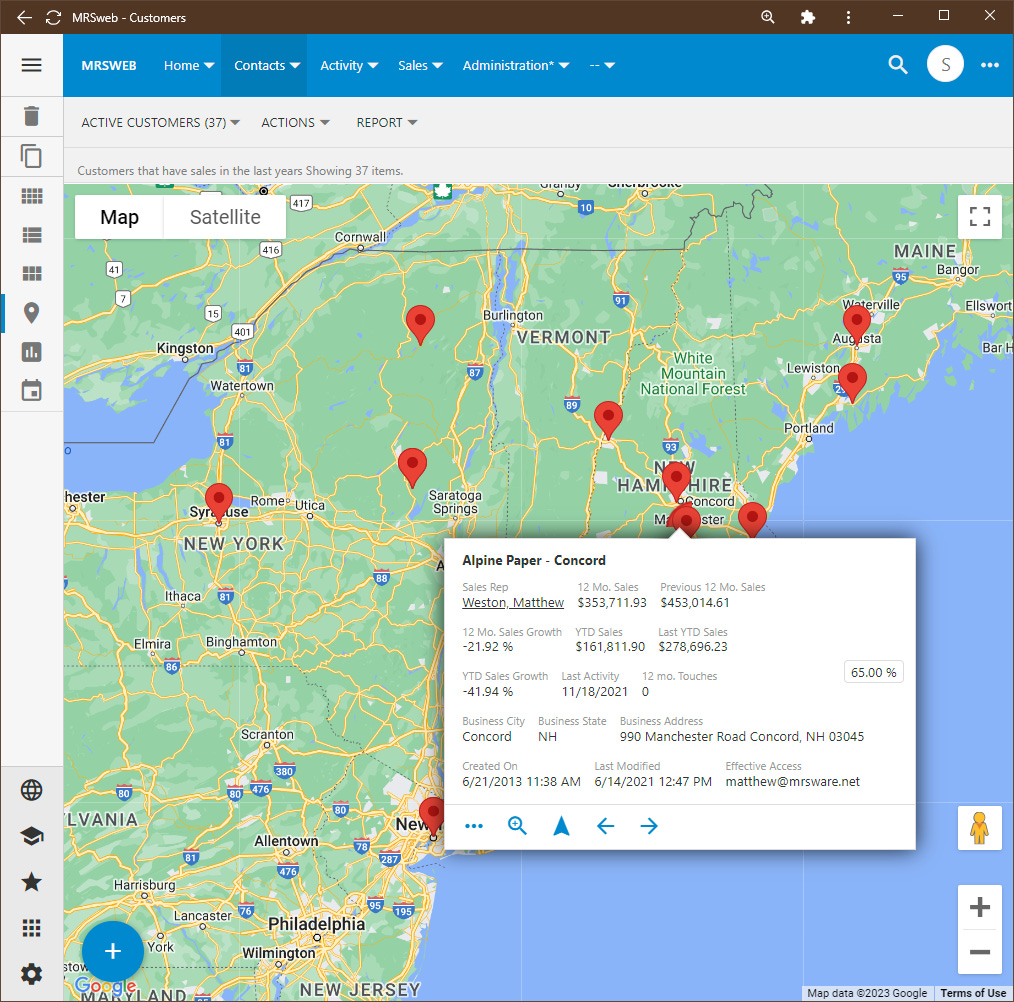
Task: Click the Google logo on the map
Action: (105, 986)
